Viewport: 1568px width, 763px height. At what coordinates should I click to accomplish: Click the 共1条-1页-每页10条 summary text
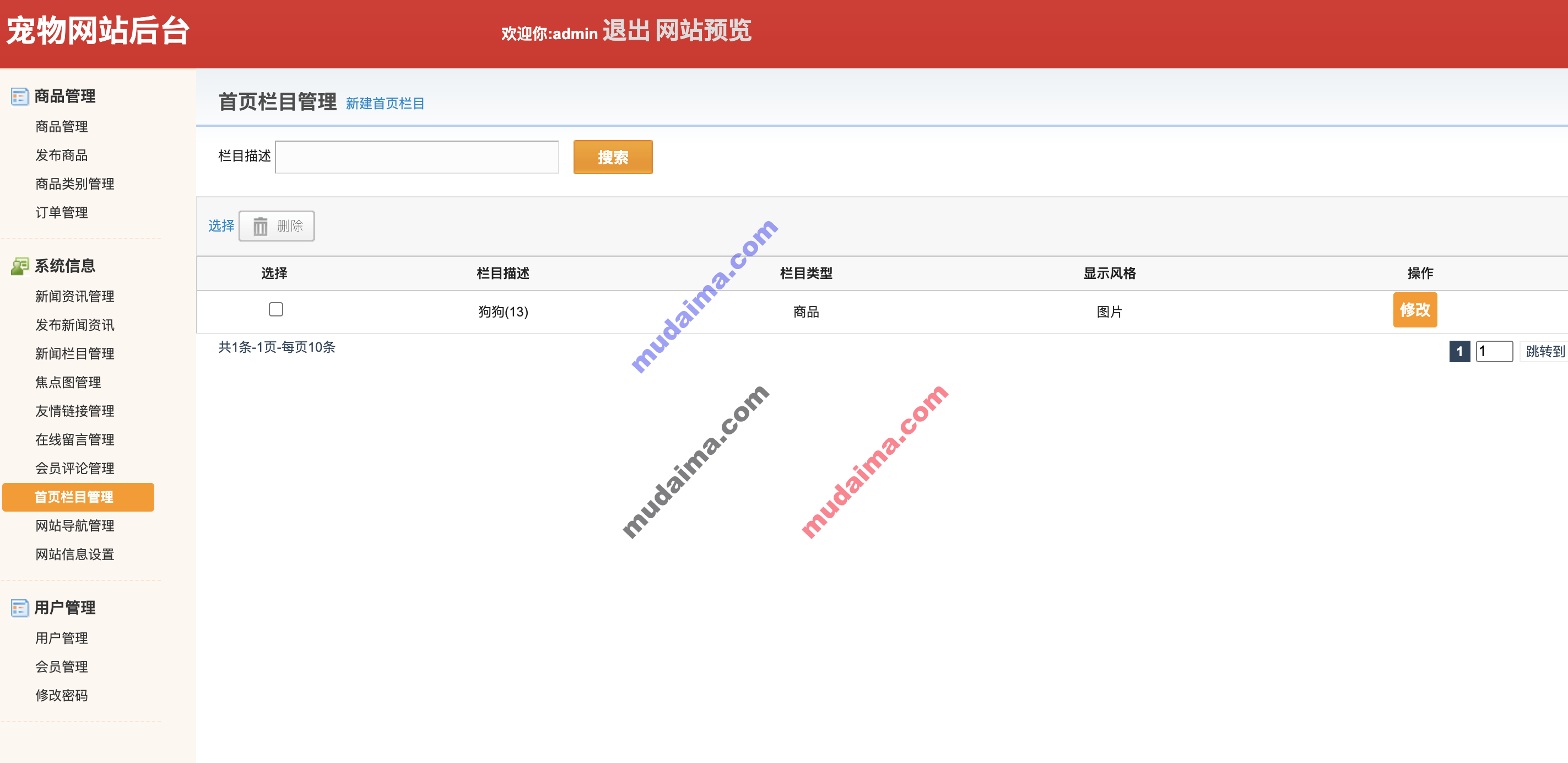pyautogui.click(x=277, y=347)
